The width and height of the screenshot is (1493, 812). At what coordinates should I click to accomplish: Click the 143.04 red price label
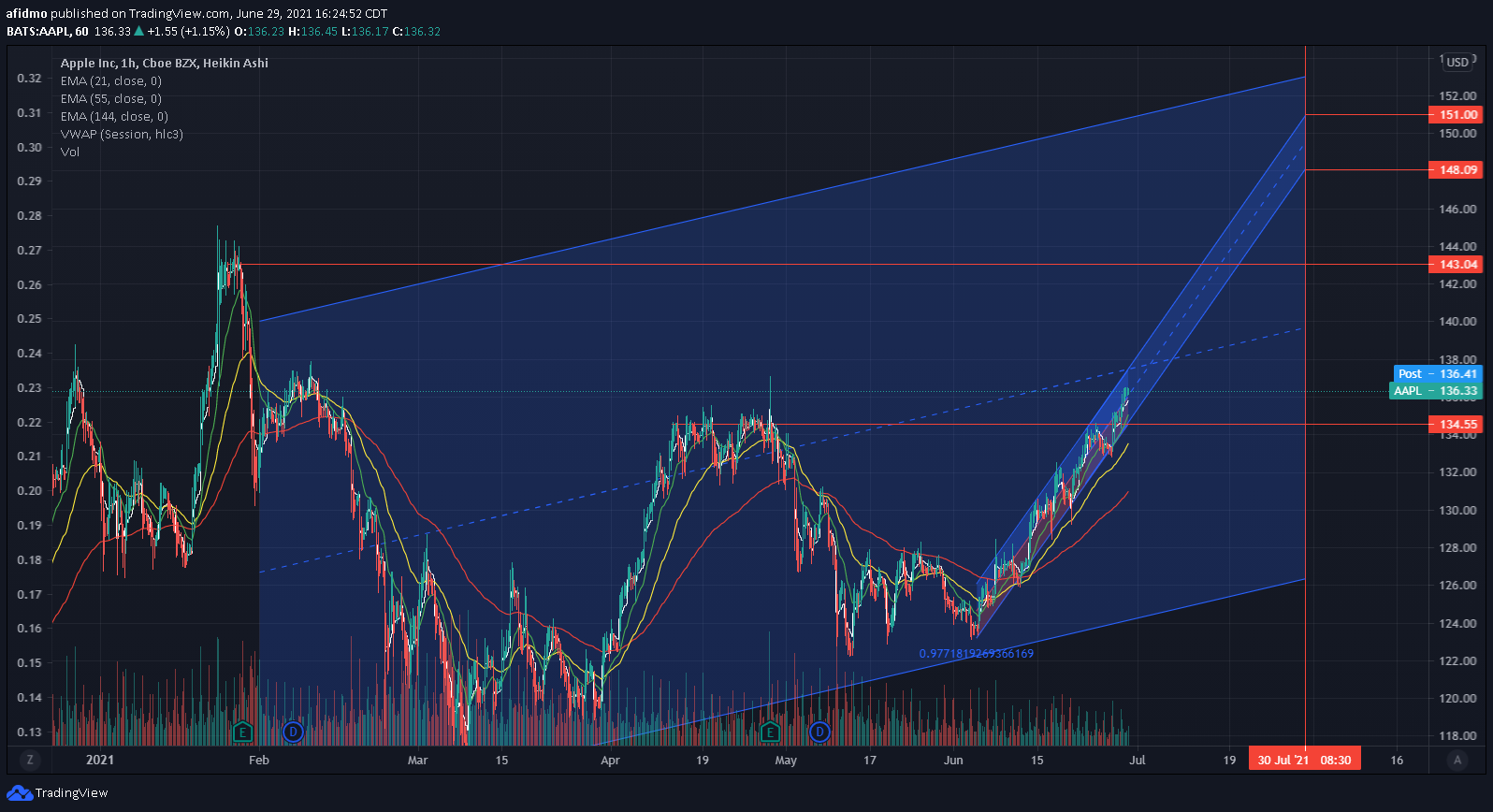tap(1456, 264)
